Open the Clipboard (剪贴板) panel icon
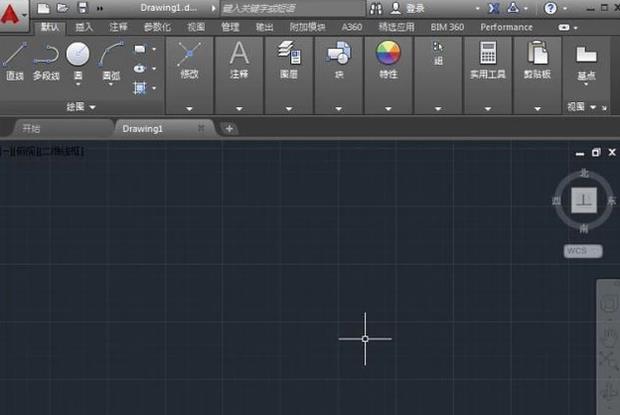 pyautogui.click(x=537, y=58)
